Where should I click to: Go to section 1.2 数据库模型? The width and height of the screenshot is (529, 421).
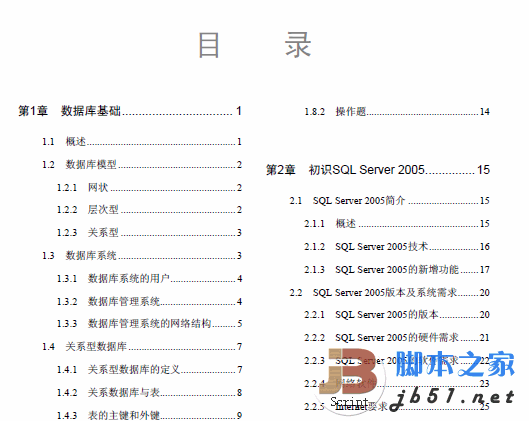pyautogui.click(x=142, y=165)
